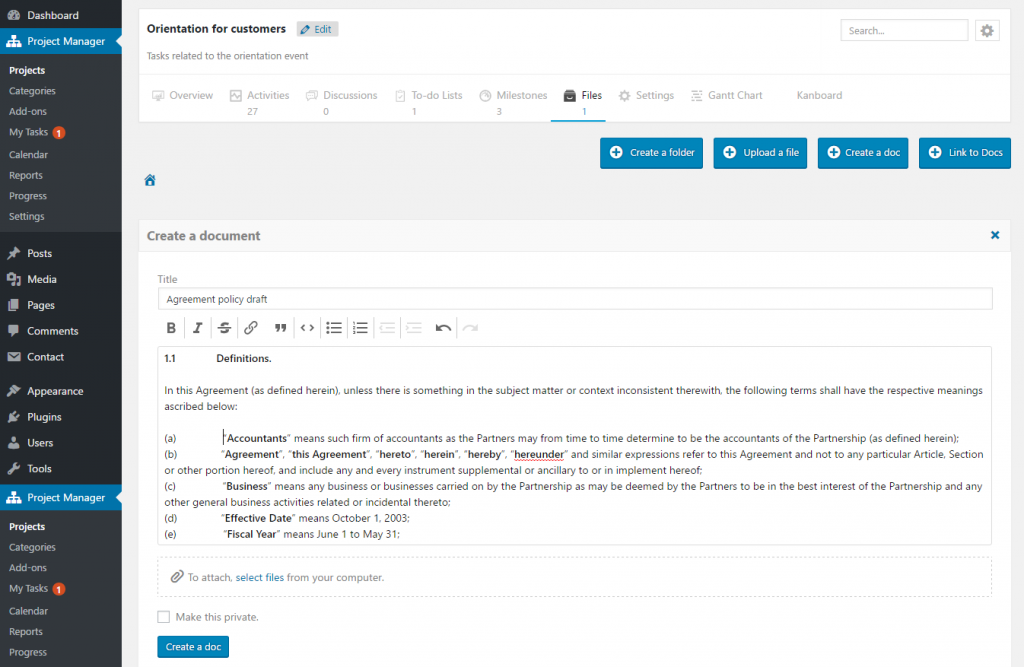Undo the last edit with the undo icon
Viewport: 1024px width, 667px height.
[443, 327]
